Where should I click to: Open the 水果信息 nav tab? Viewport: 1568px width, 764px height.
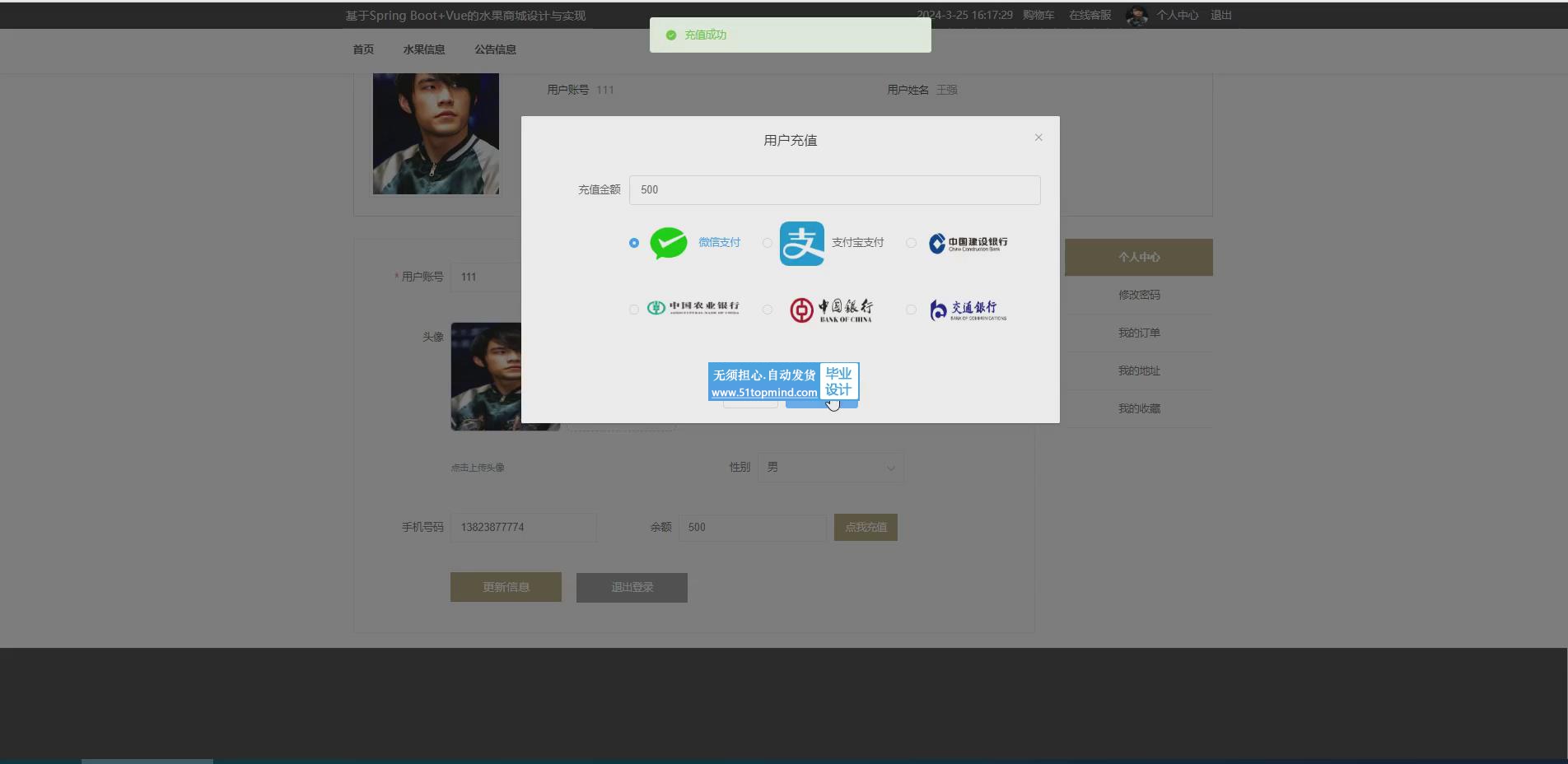pyautogui.click(x=424, y=49)
